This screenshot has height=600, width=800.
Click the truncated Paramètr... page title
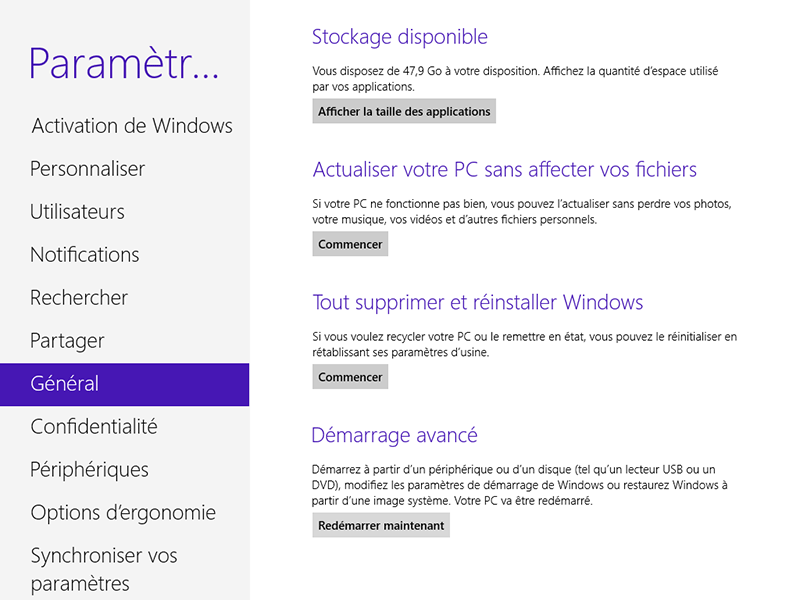[124, 63]
